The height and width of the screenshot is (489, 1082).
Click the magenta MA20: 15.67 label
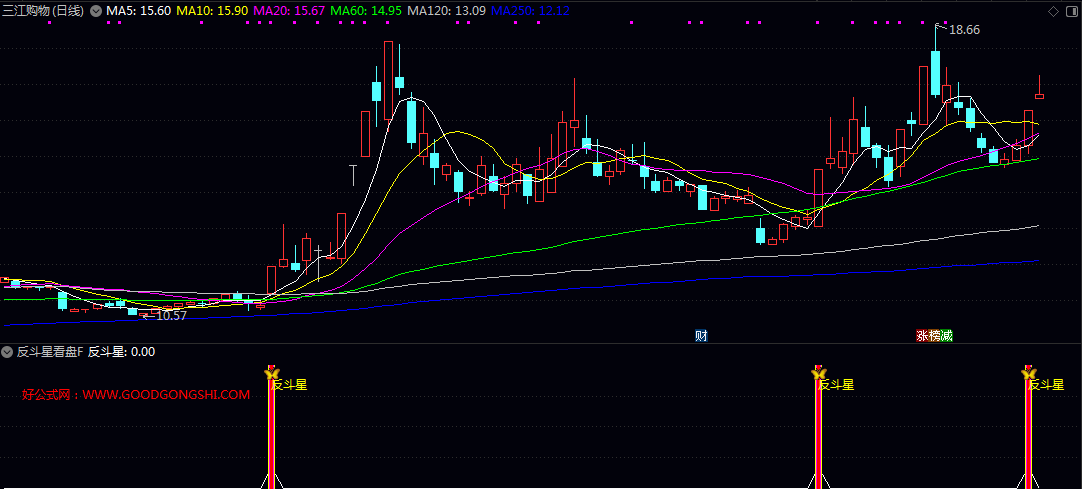289,11
